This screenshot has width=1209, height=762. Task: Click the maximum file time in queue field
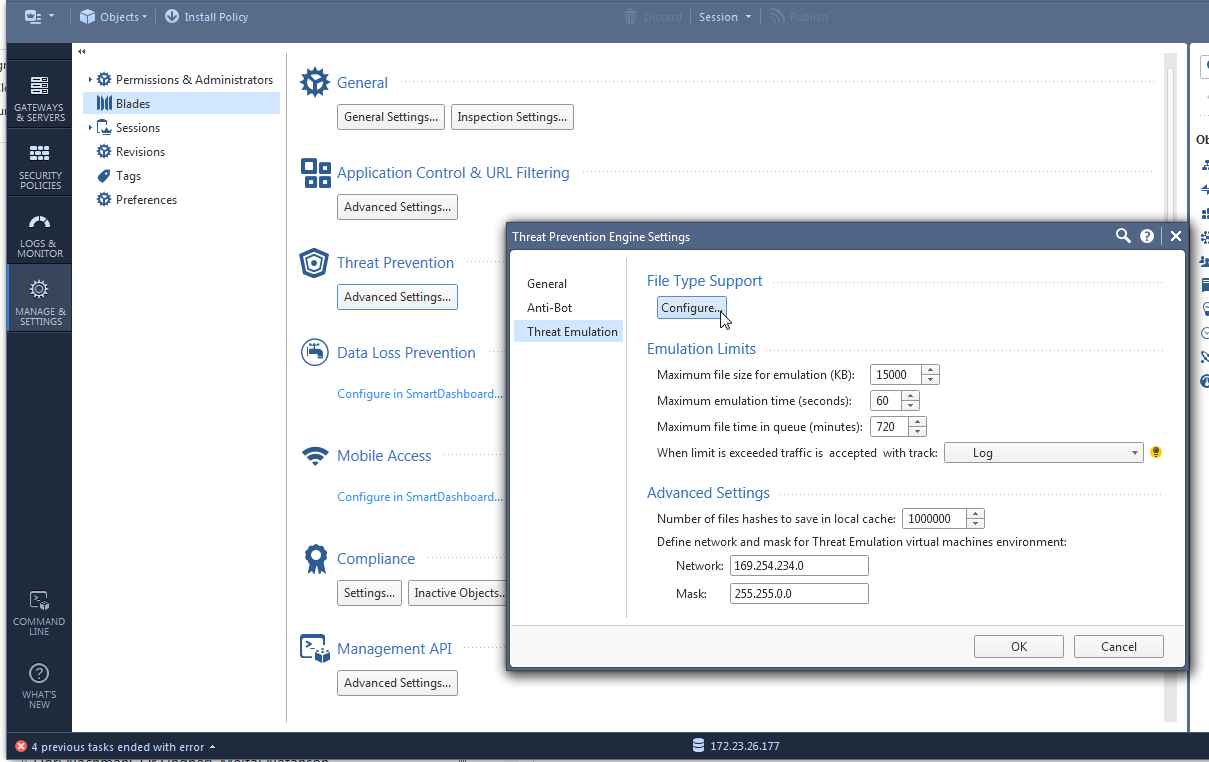pyautogui.click(x=890, y=427)
